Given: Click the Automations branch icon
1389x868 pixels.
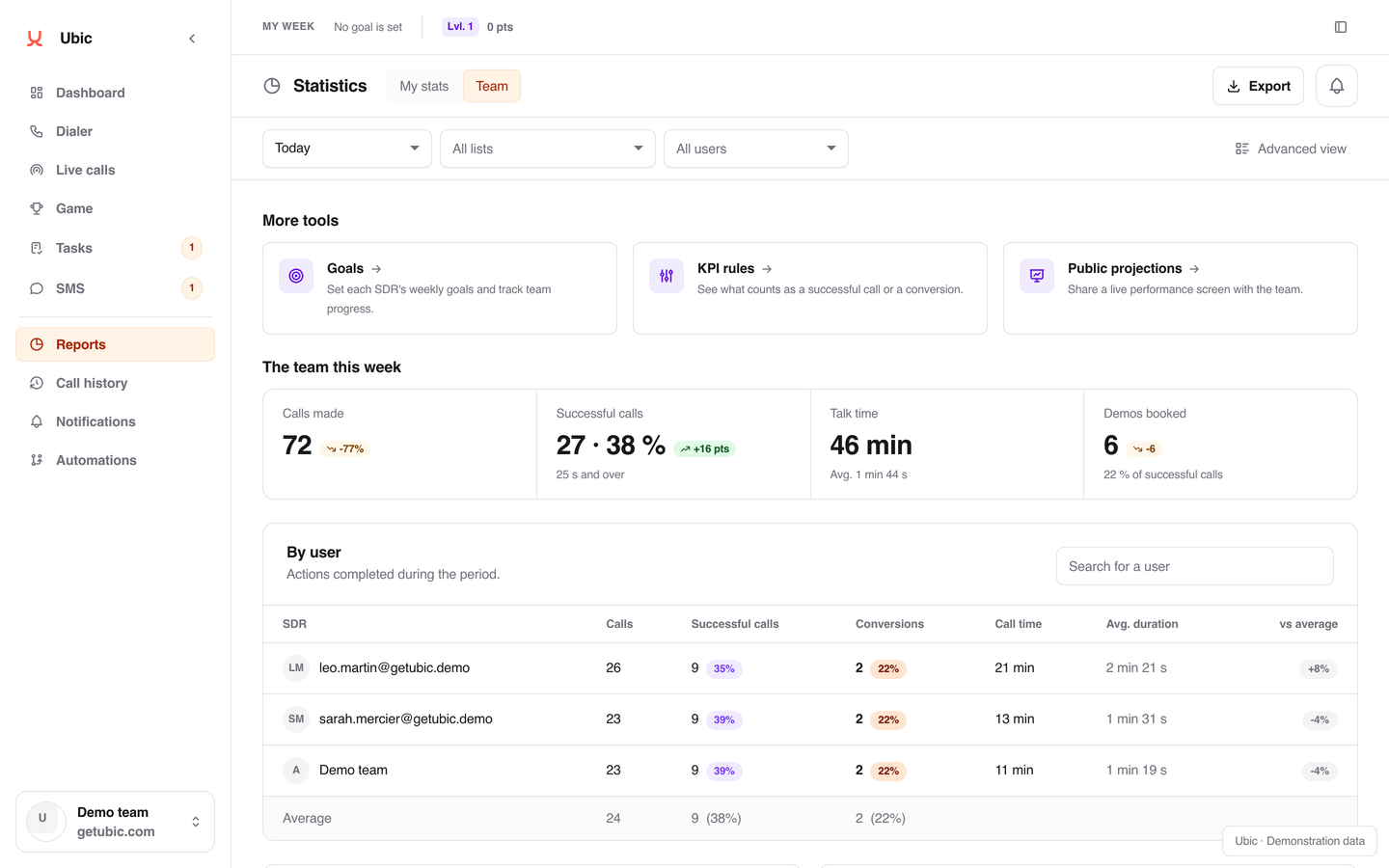Looking at the screenshot, I should pyautogui.click(x=37, y=460).
